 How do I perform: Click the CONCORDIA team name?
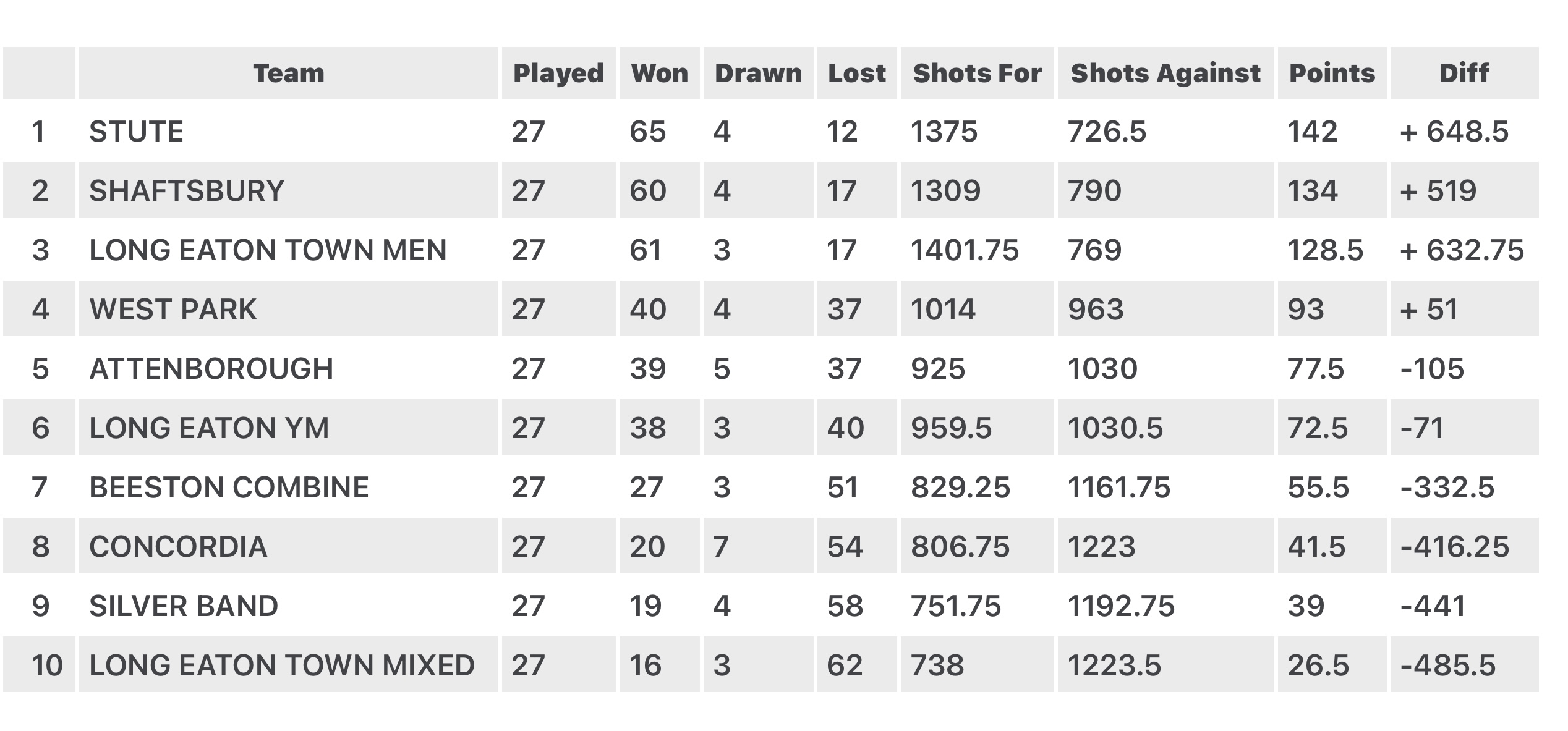pos(178,546)
